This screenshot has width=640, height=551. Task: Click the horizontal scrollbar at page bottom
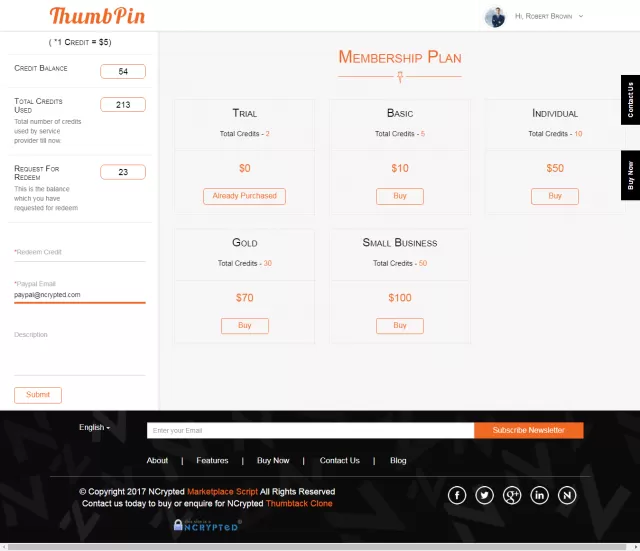coord(317,547)
